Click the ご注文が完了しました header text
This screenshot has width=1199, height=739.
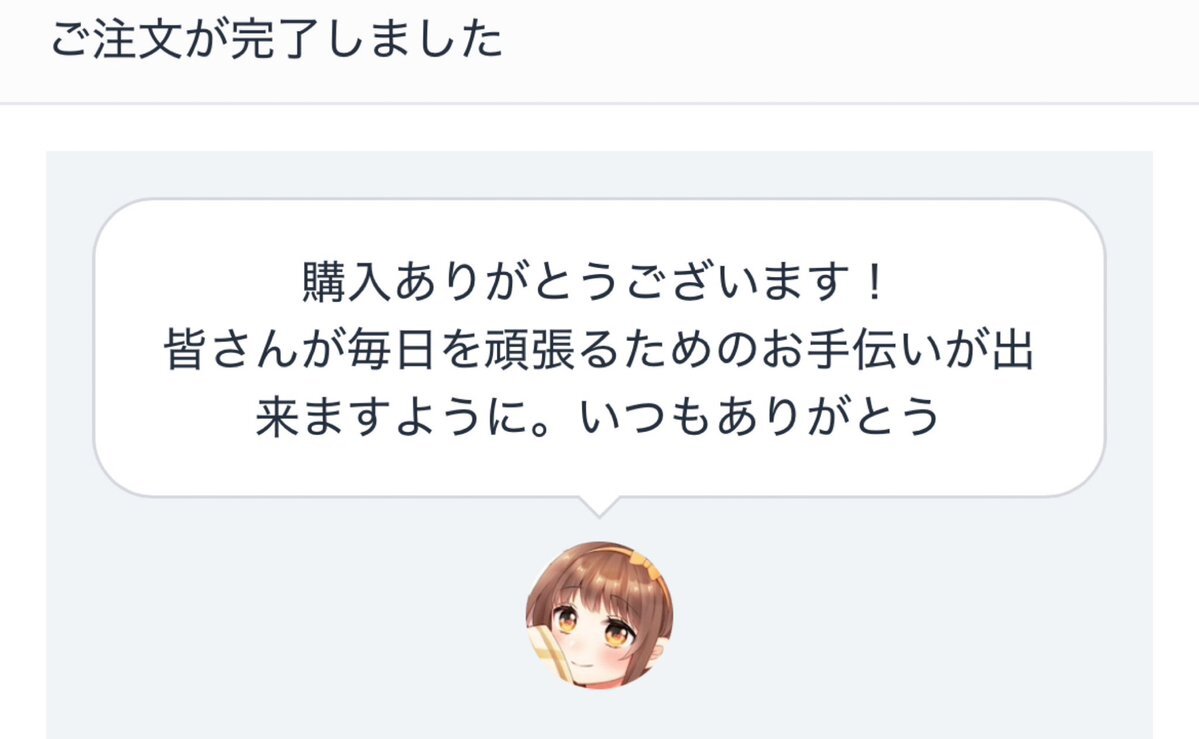coord(277,39)
